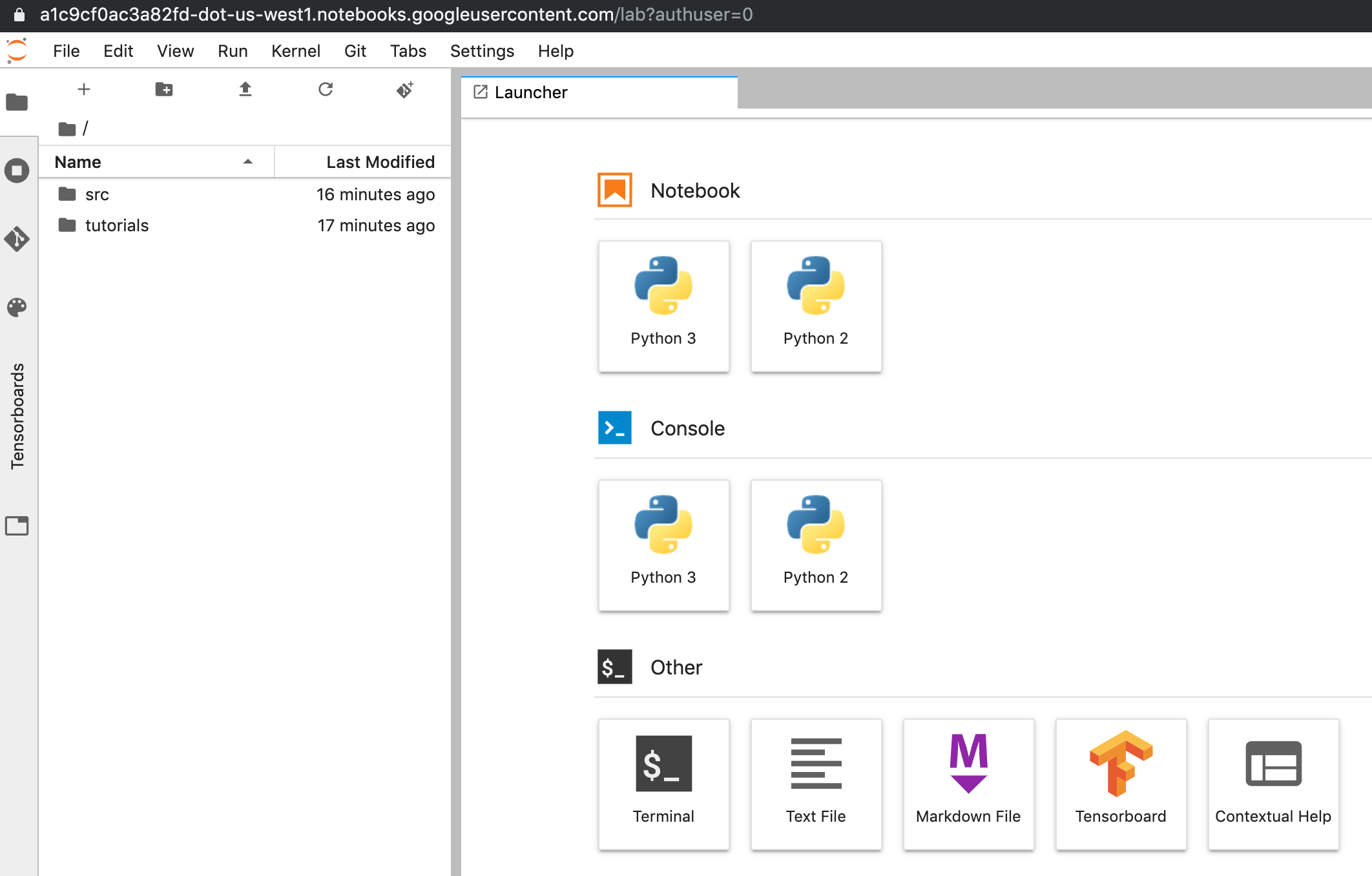Open the Settings menu

pyautogui.click(x=482, y=51)
